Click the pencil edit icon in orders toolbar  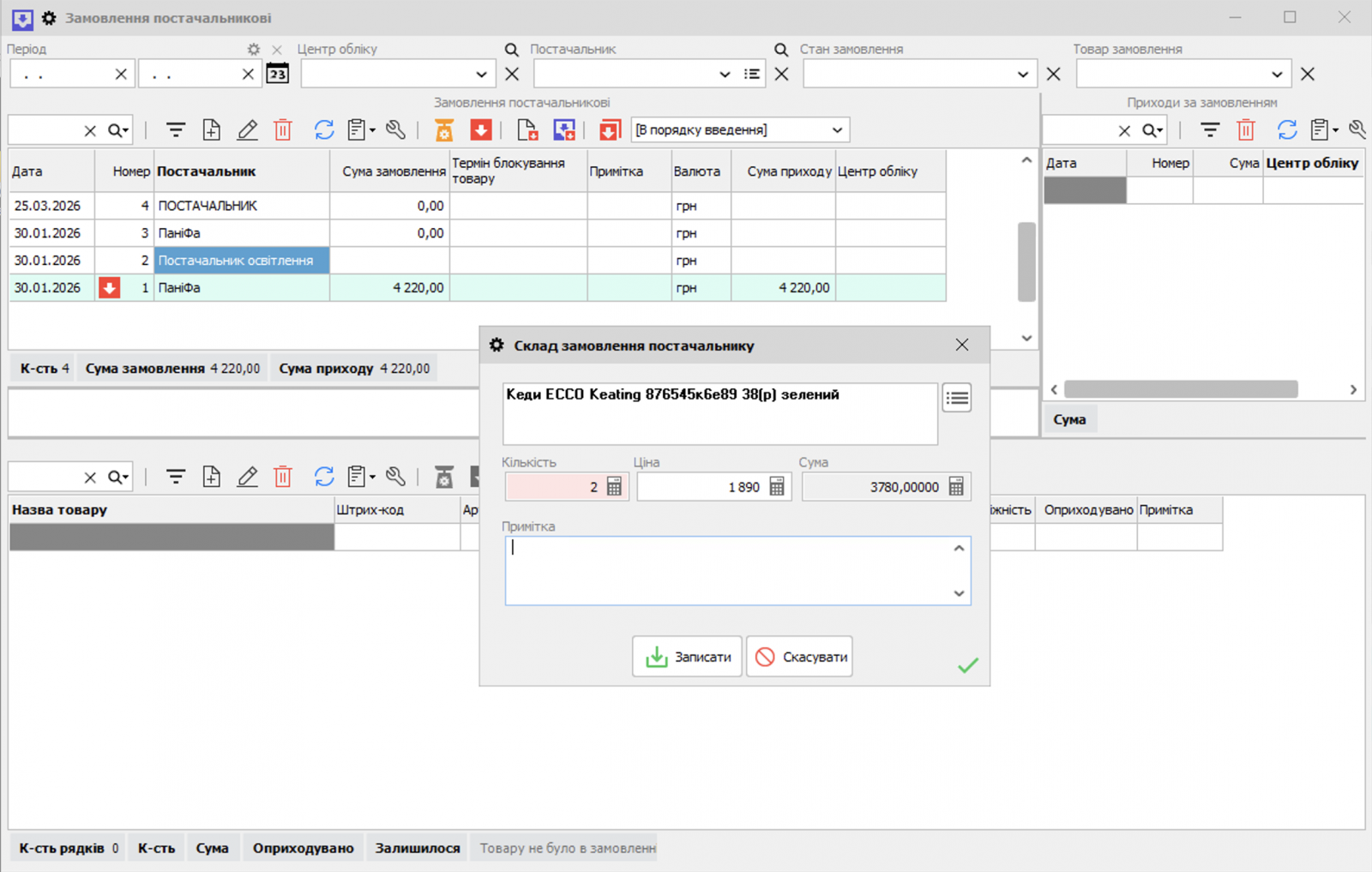coord(247,129)
